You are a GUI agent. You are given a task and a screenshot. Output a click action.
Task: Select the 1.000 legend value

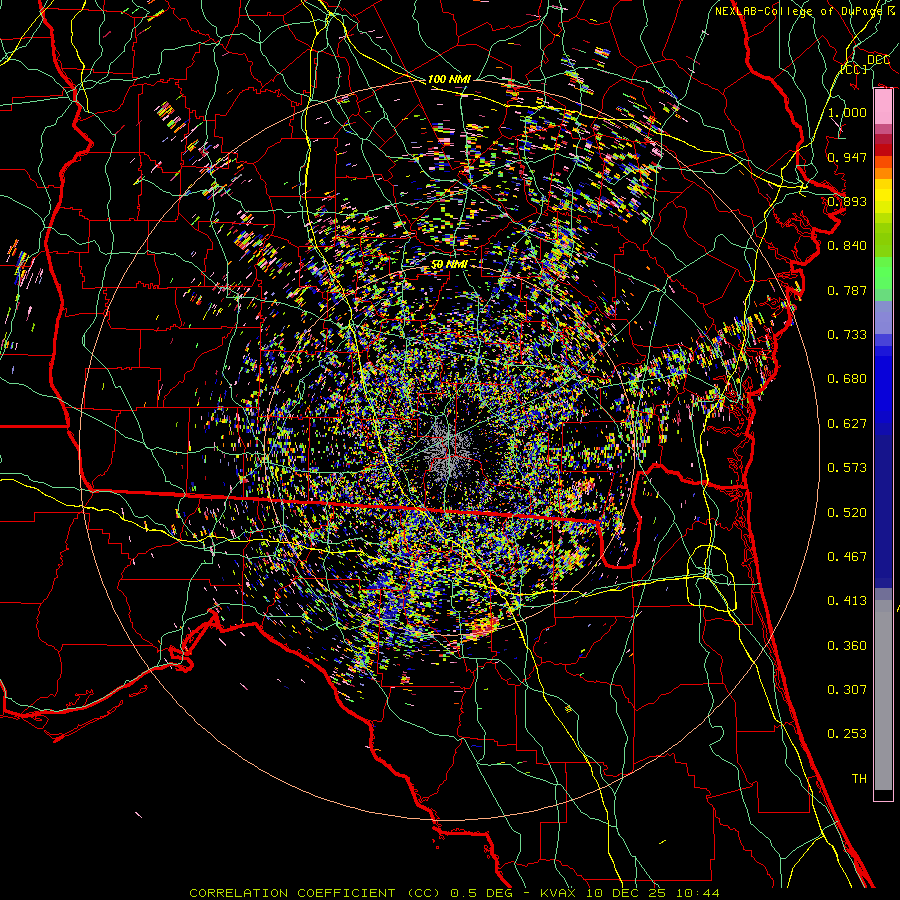[847, 112]
